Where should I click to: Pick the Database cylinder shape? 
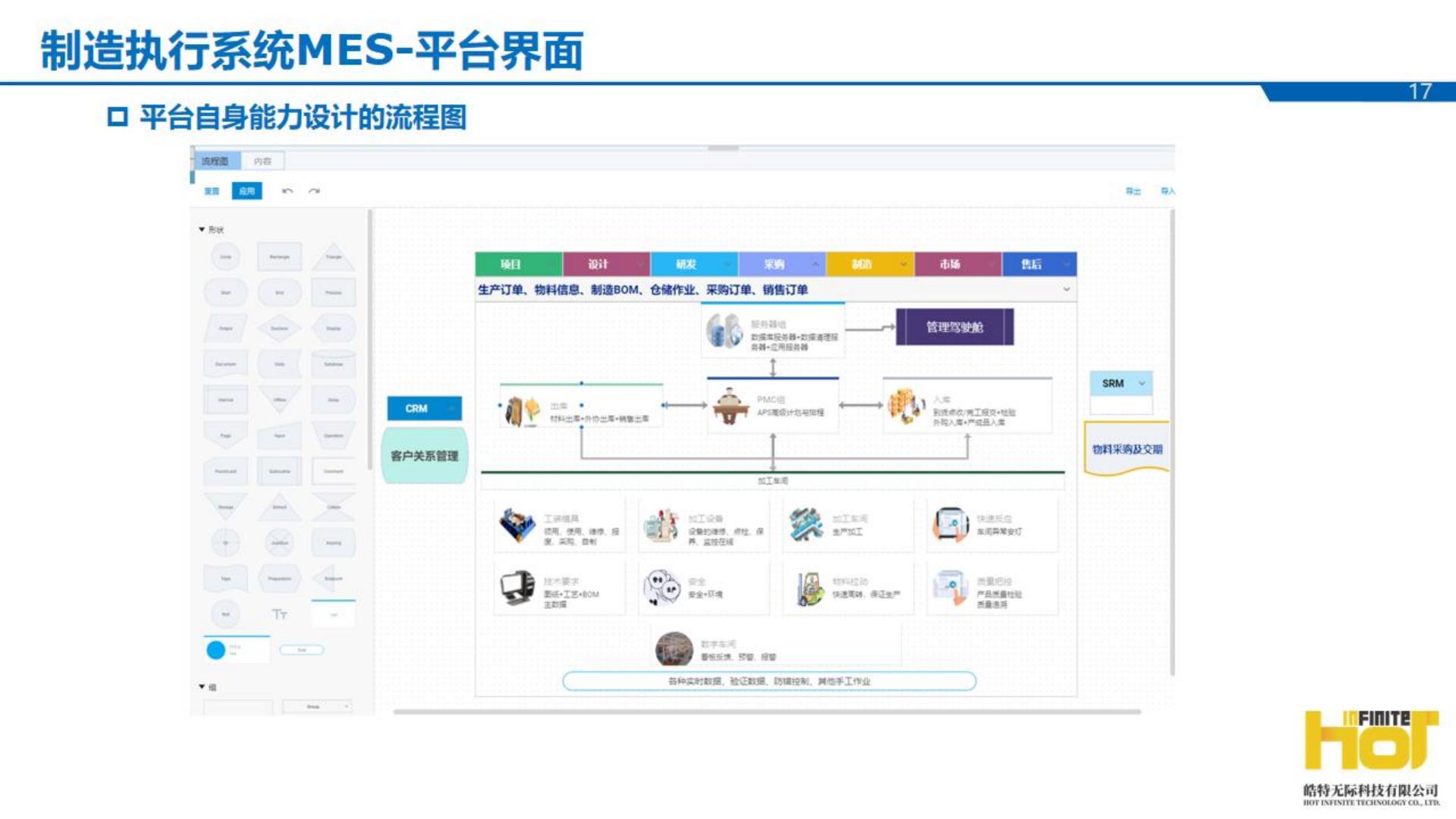333,364
